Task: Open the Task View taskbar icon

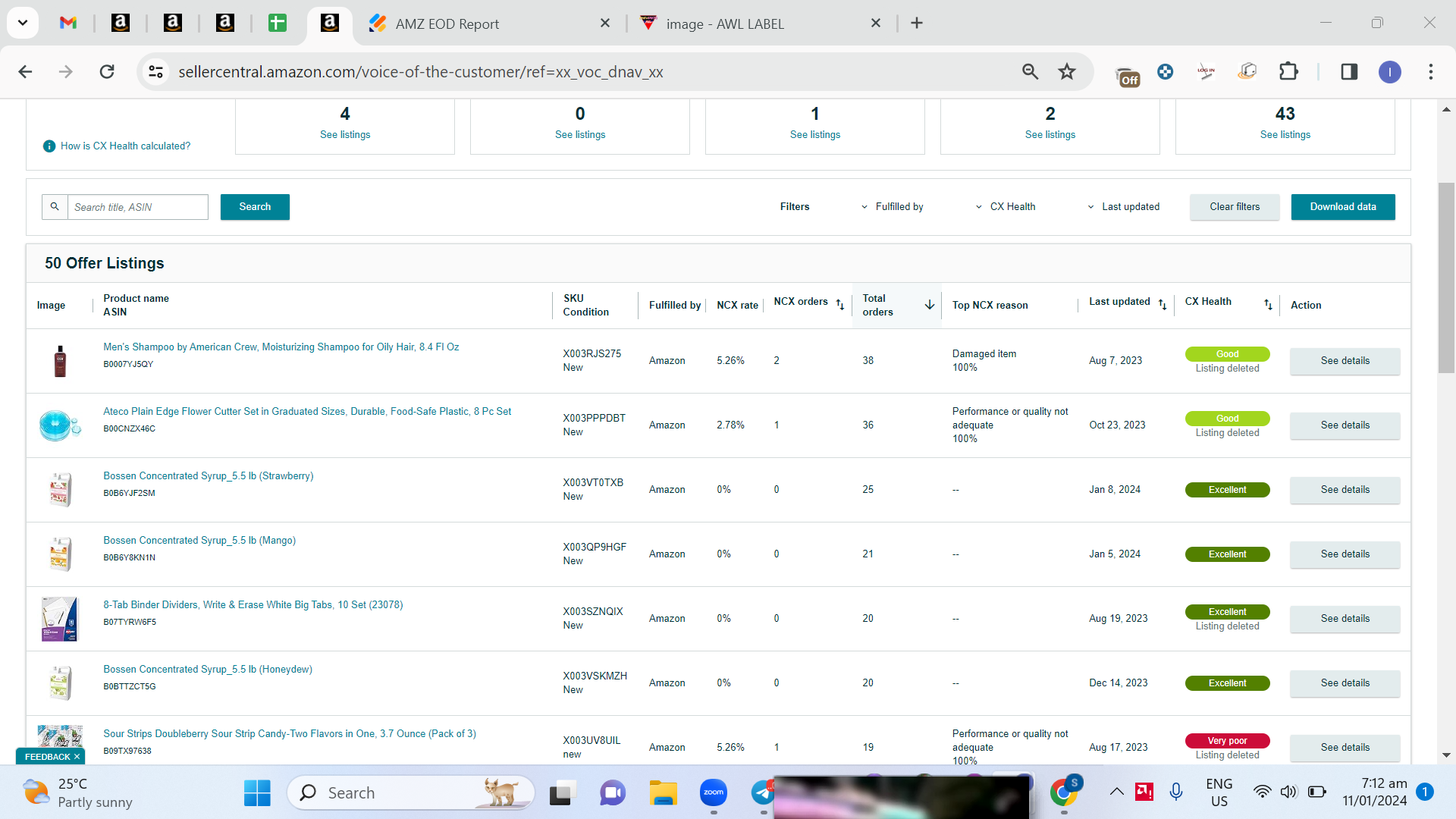Action: point(562,793)
